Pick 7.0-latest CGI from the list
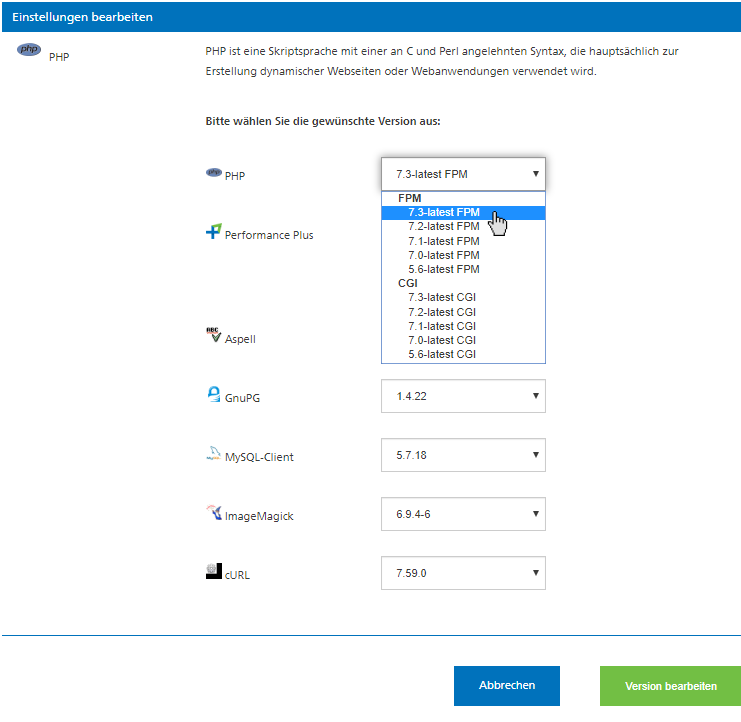Viewport: 741px width, 722px height. click(x=443, y=340)
